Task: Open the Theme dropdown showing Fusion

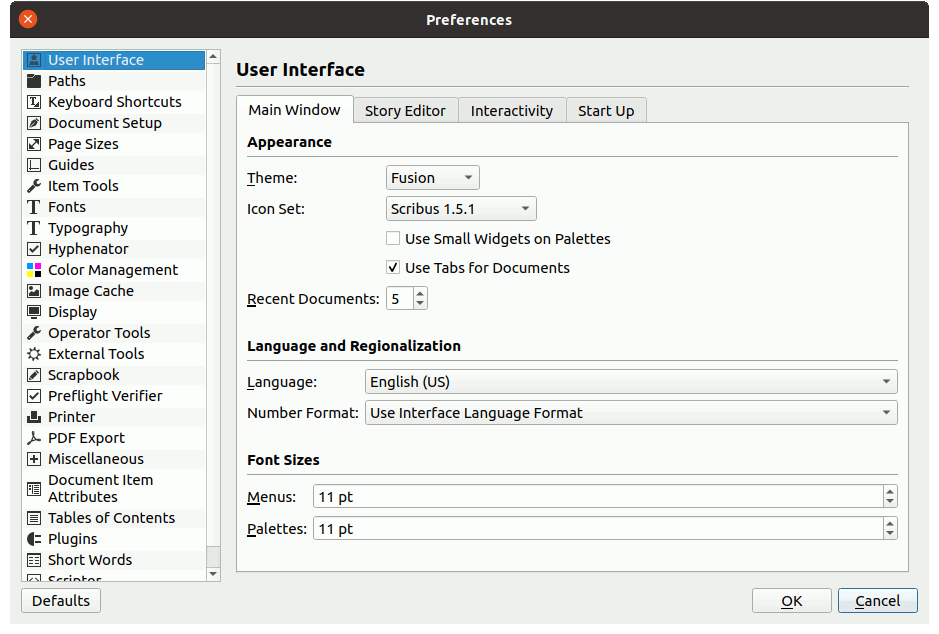Action: pyautogui.click(x=432, y=178)
